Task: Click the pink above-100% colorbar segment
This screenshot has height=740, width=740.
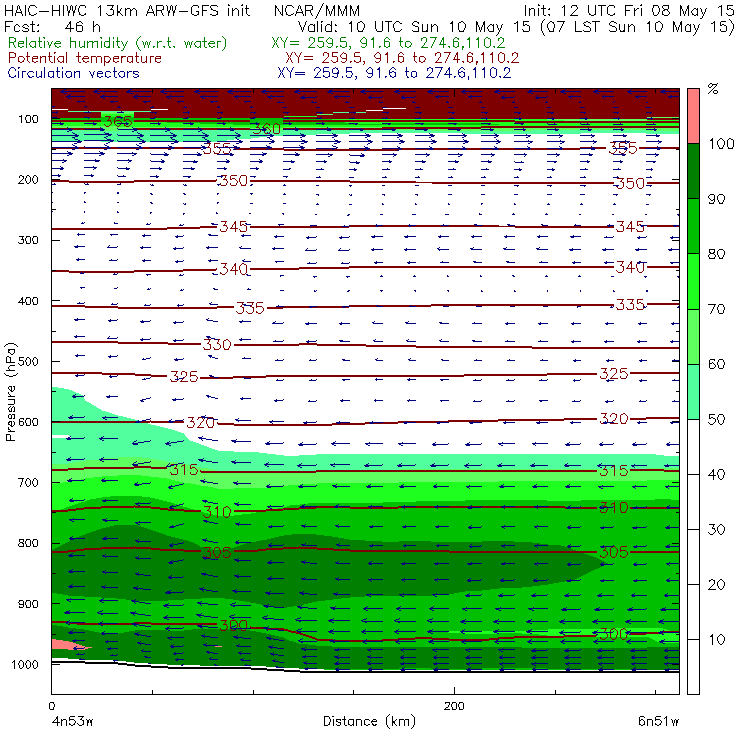Action: point(693,116)
